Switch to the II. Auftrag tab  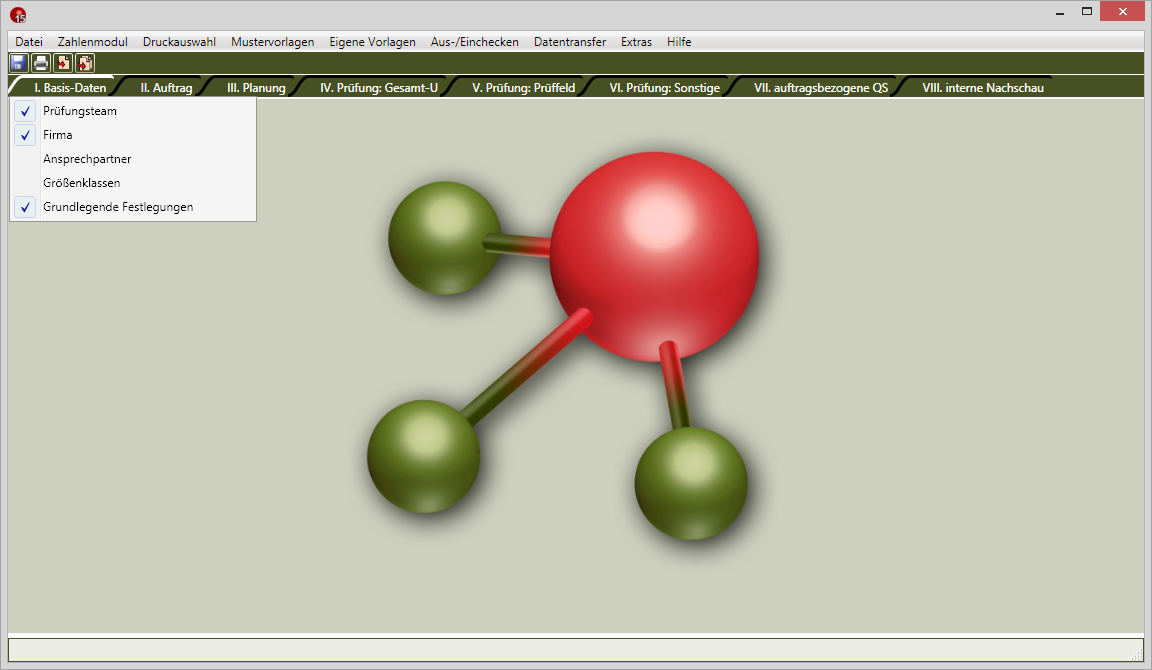point(166,88)
